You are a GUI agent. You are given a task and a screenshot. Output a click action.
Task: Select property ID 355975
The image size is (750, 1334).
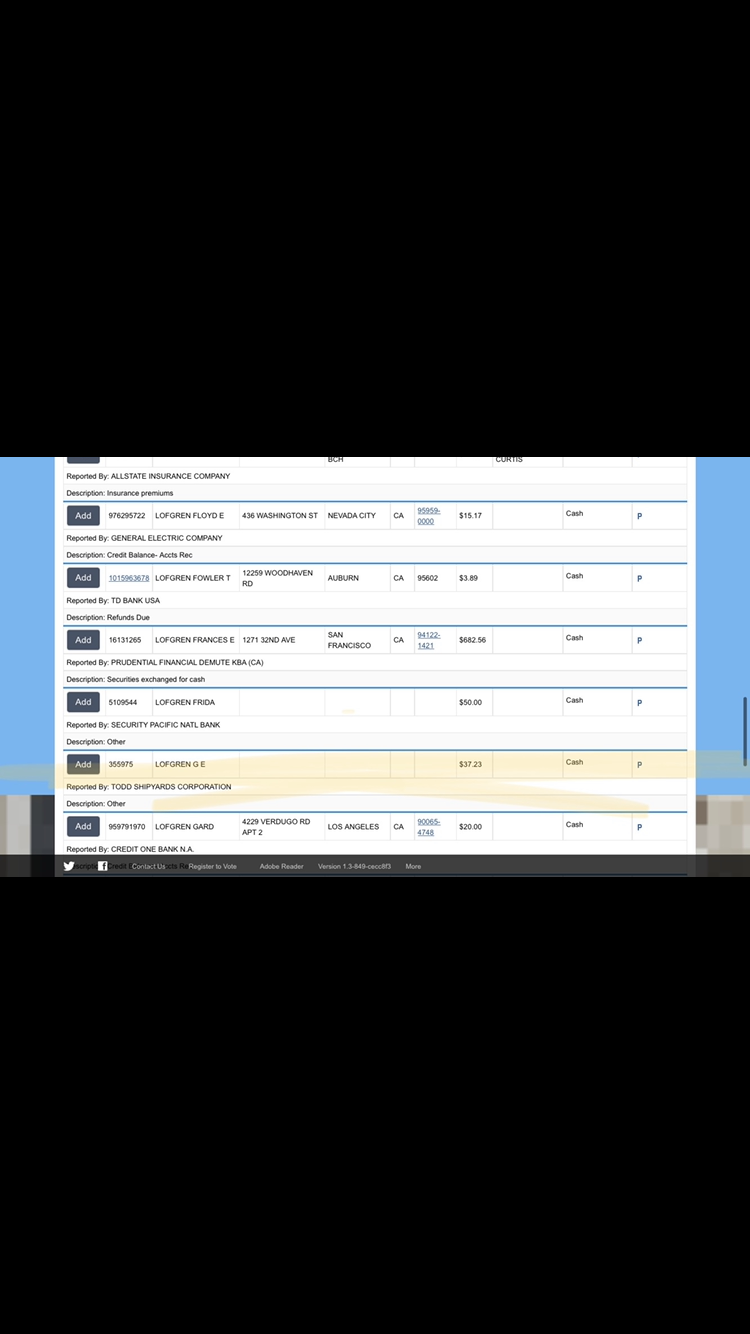[121, 764]
